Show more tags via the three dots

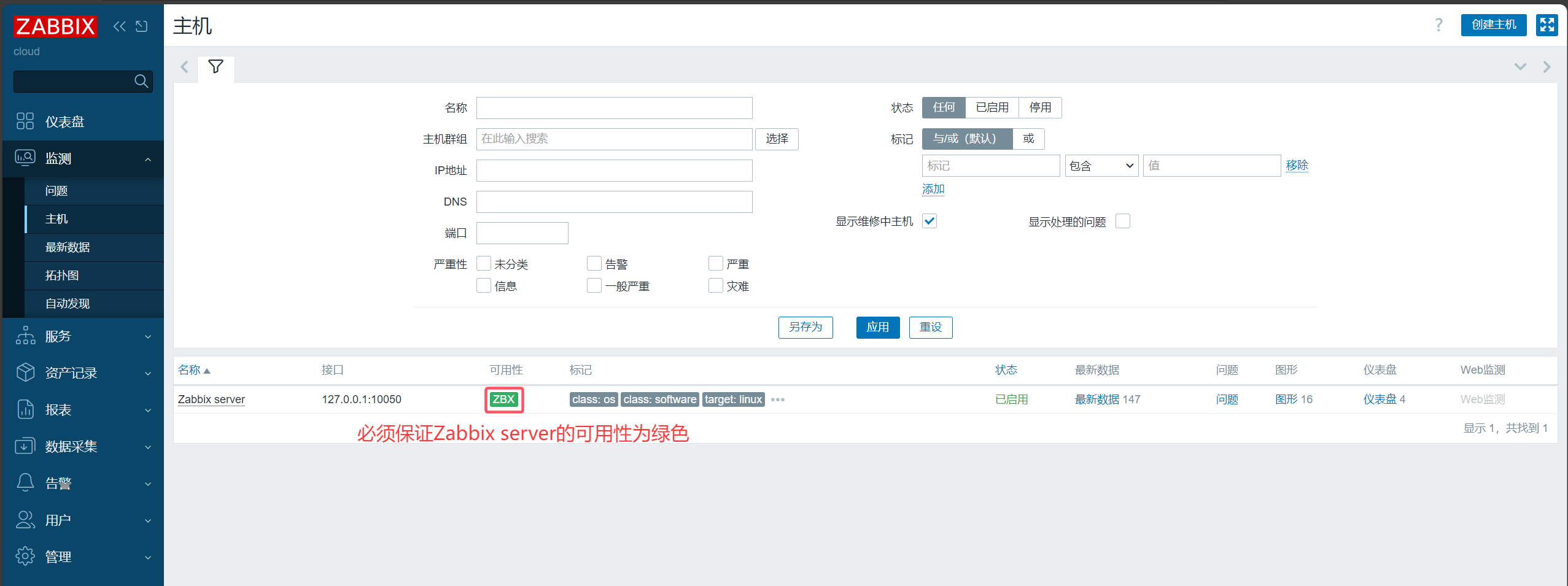click(x=778, y=399)
